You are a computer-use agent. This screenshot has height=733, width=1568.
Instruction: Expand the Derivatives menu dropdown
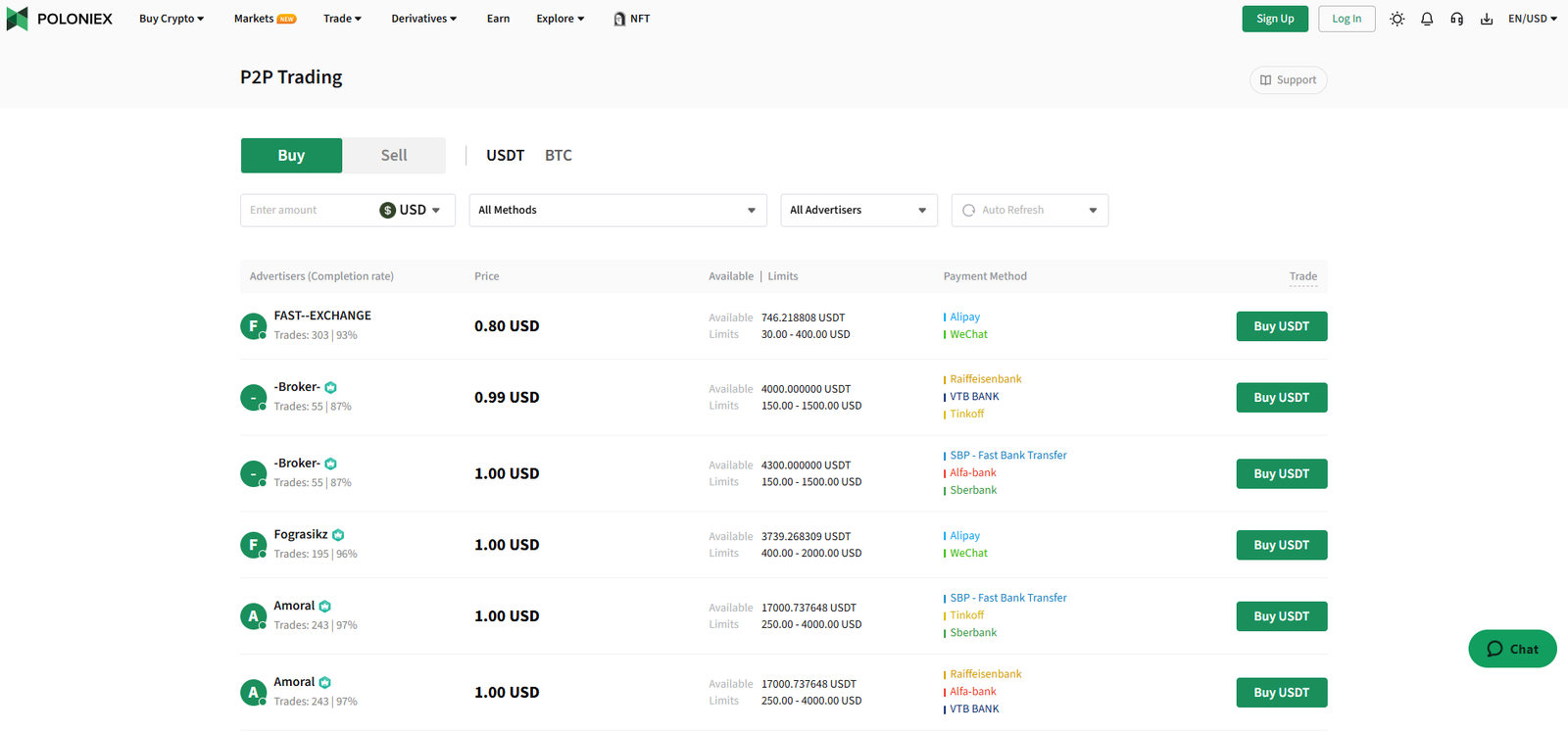point(423,19)
